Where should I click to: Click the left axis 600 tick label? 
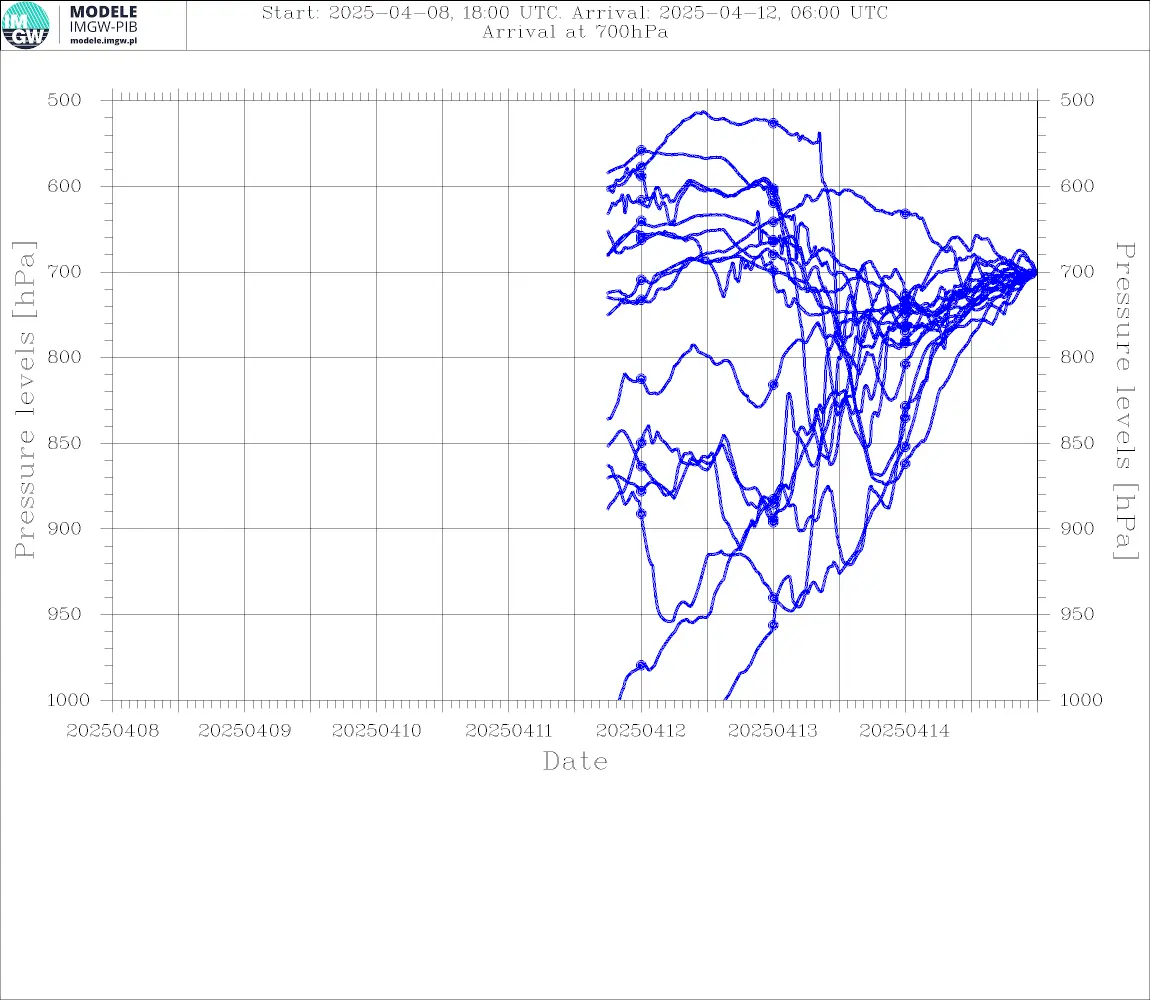pyautogui.click(x=65, y=186)
